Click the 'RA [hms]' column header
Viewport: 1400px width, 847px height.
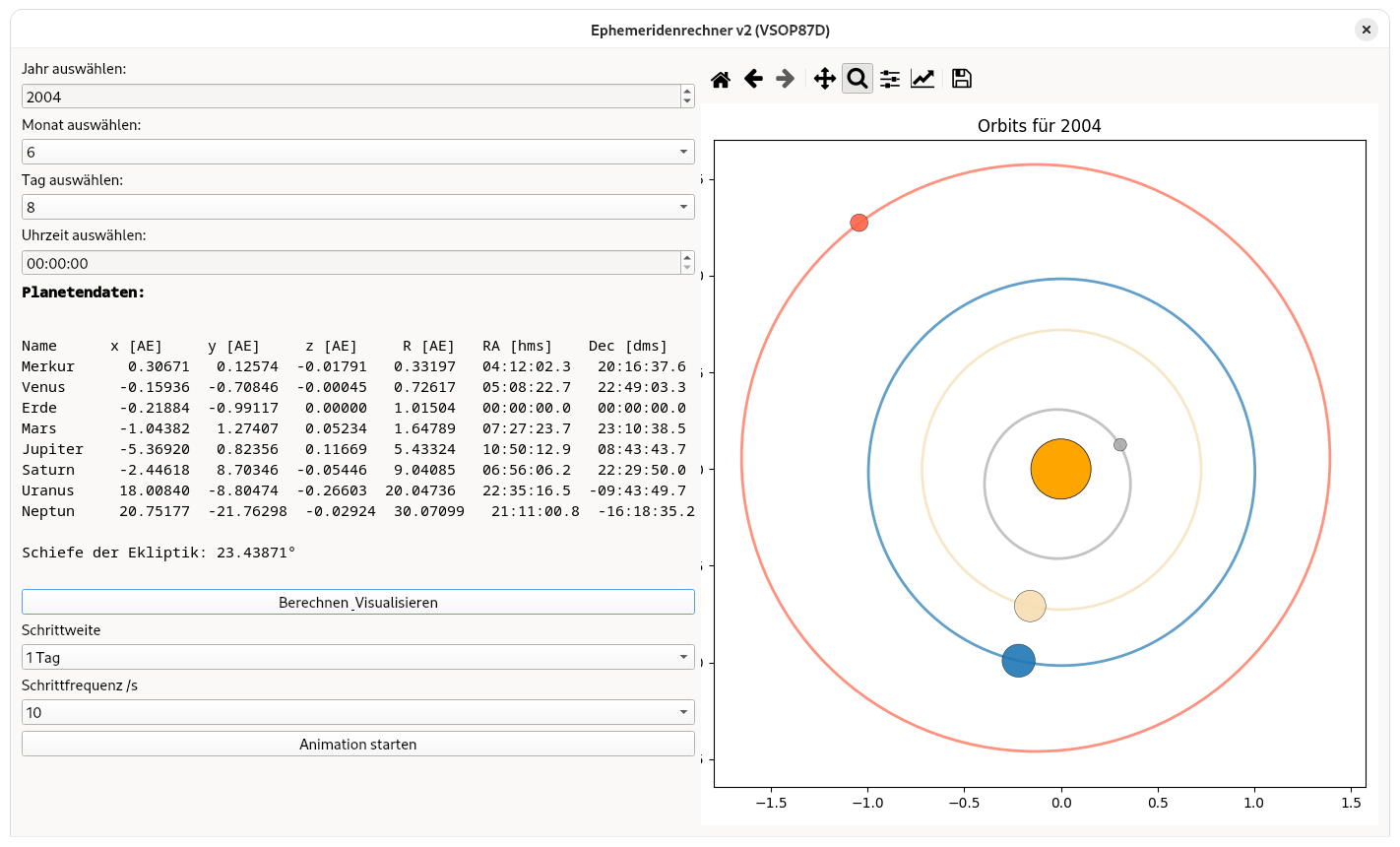tap(518, 346)
